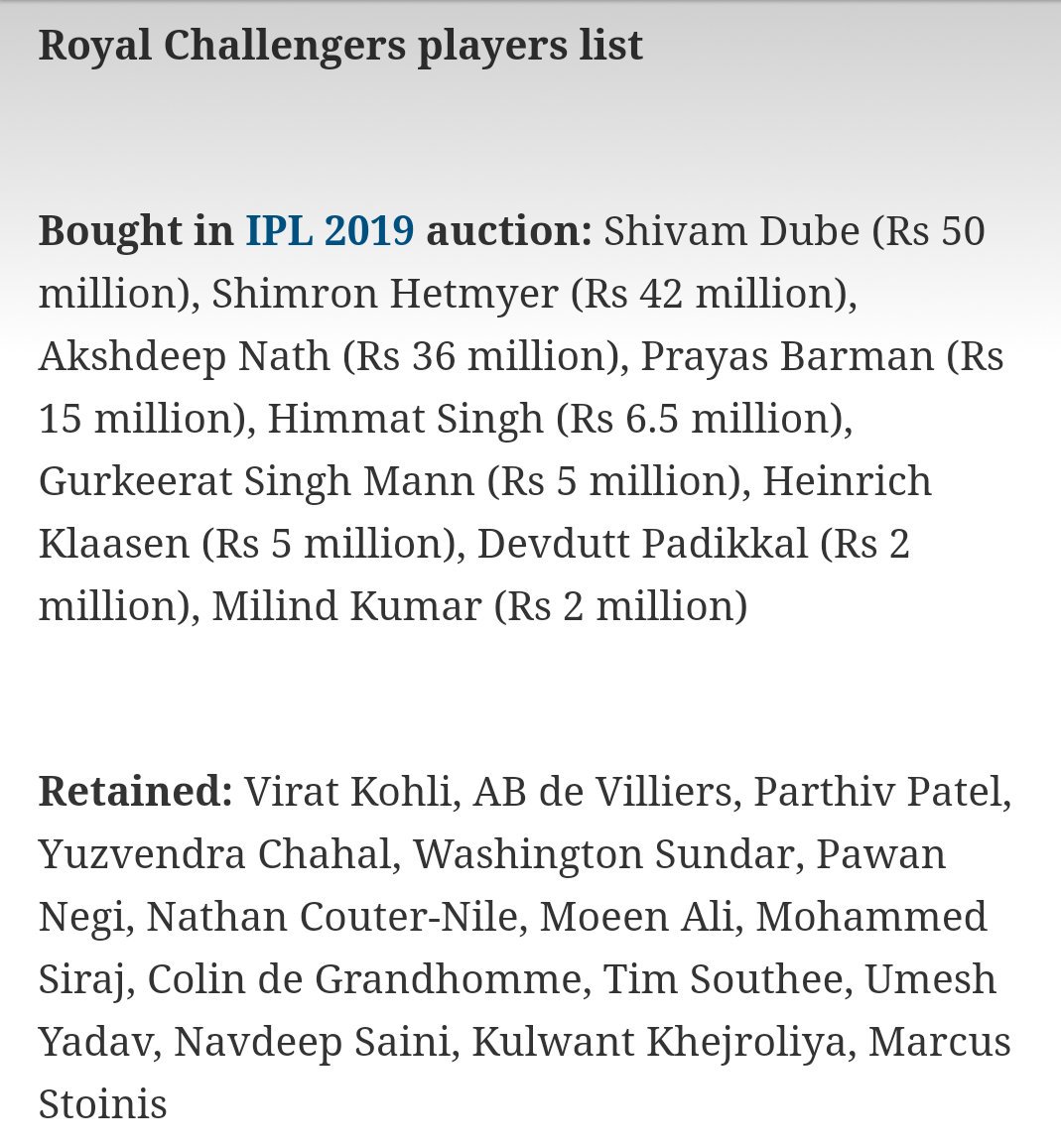1061x1148 pixels.
Task: Click on the name Shimron Hetmyer
Action: pos(385,294)
